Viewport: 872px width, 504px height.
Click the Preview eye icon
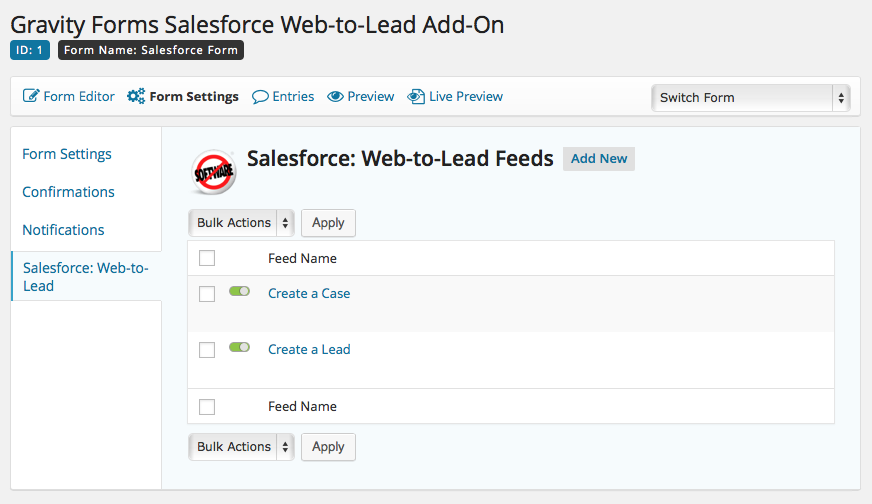(x=336, y=97)
